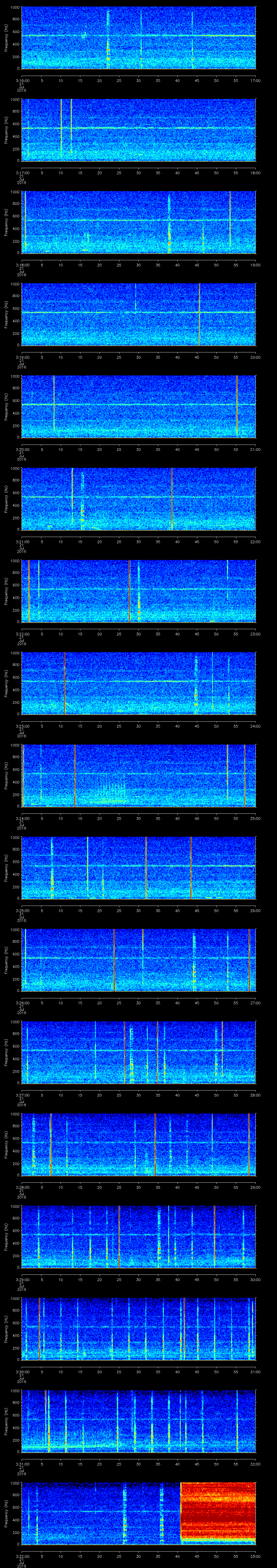Click the '32:00' end time label
Image resolution: width=277 pixels, height=1568 pixels.
pos(256,1464)
